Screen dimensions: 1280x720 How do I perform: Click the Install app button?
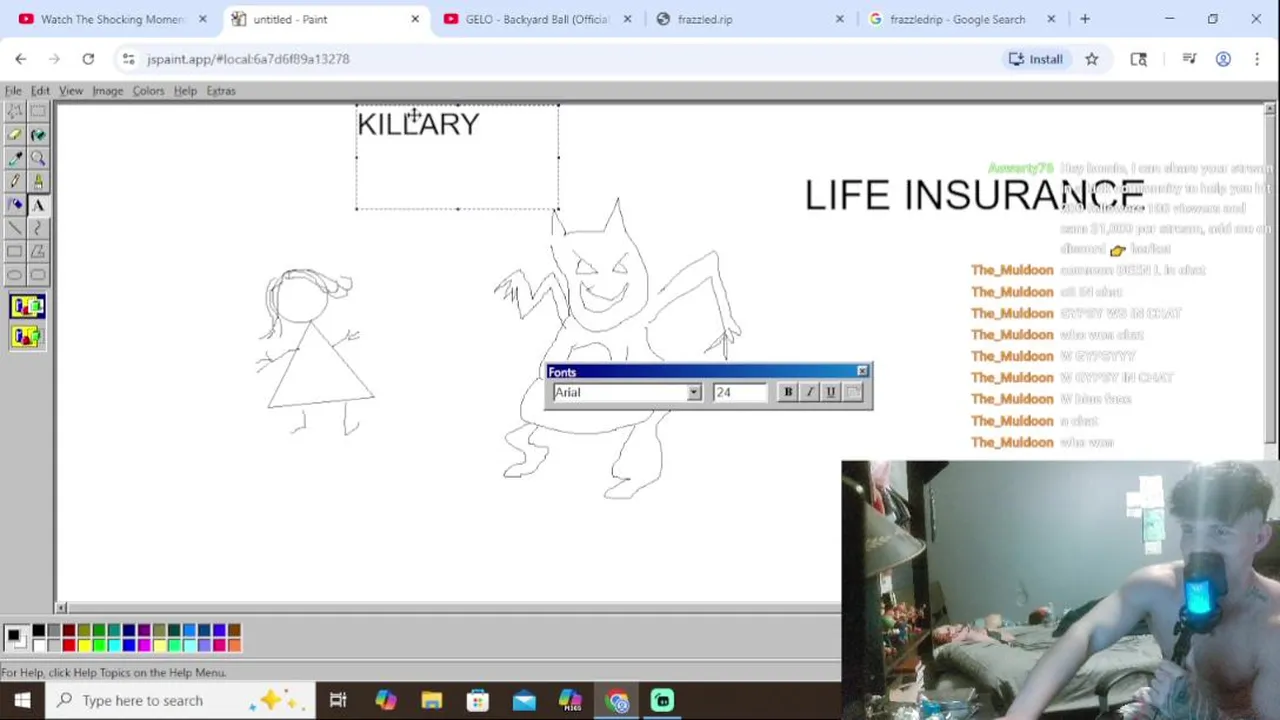point(1036,59)
